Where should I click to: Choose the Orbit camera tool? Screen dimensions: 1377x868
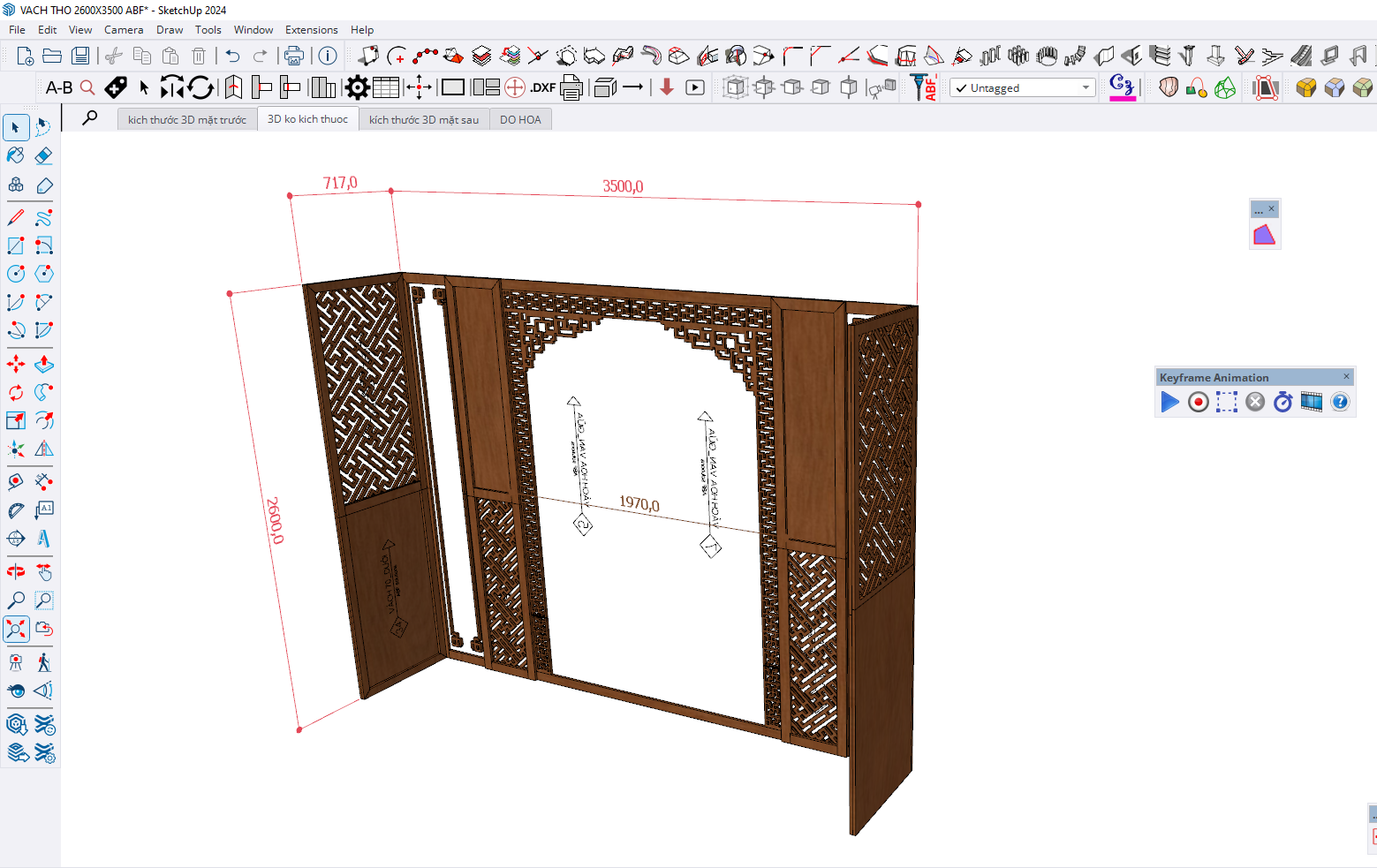point(16,571)
